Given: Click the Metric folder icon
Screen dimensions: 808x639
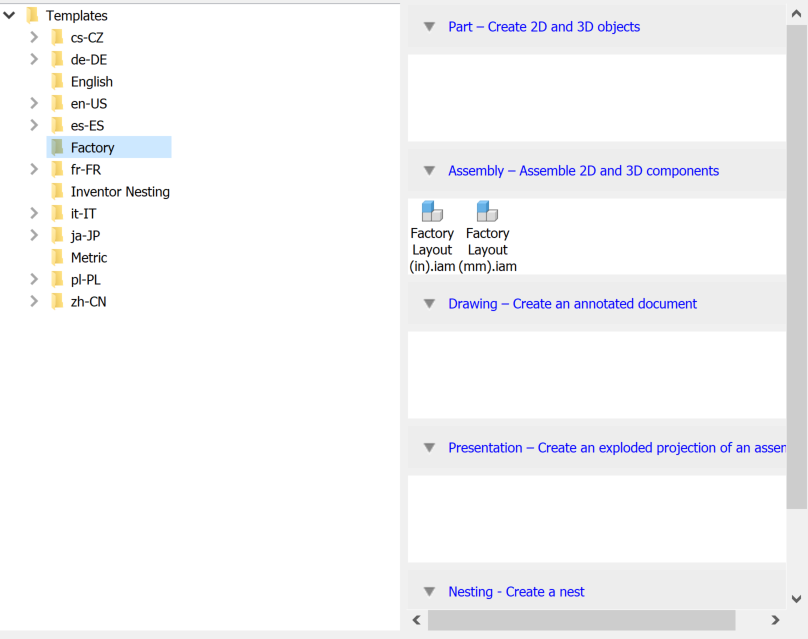Looking at the screenshot, I should (57, 258).
